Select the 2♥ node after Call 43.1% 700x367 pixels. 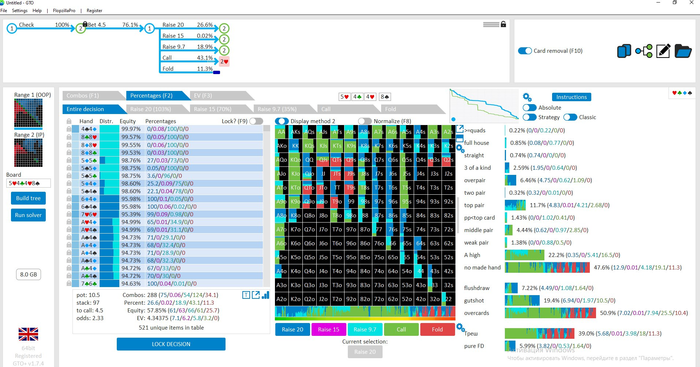tap(224, 62)
